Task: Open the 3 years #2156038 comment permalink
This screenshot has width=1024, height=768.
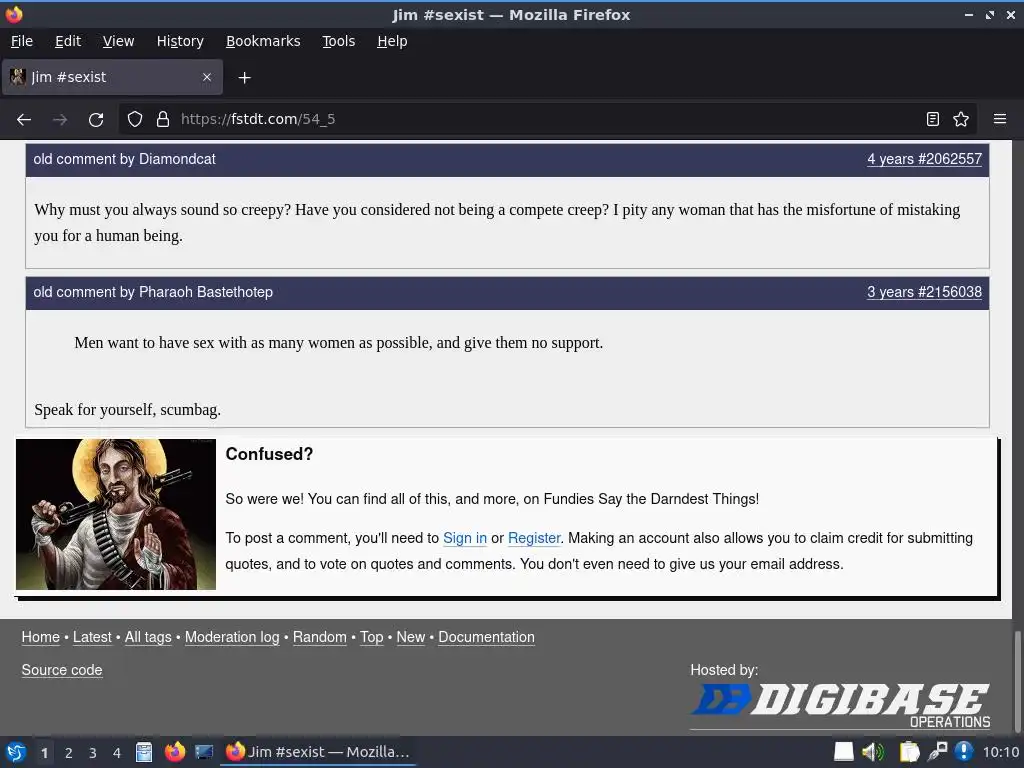Action: click(924, 292)
